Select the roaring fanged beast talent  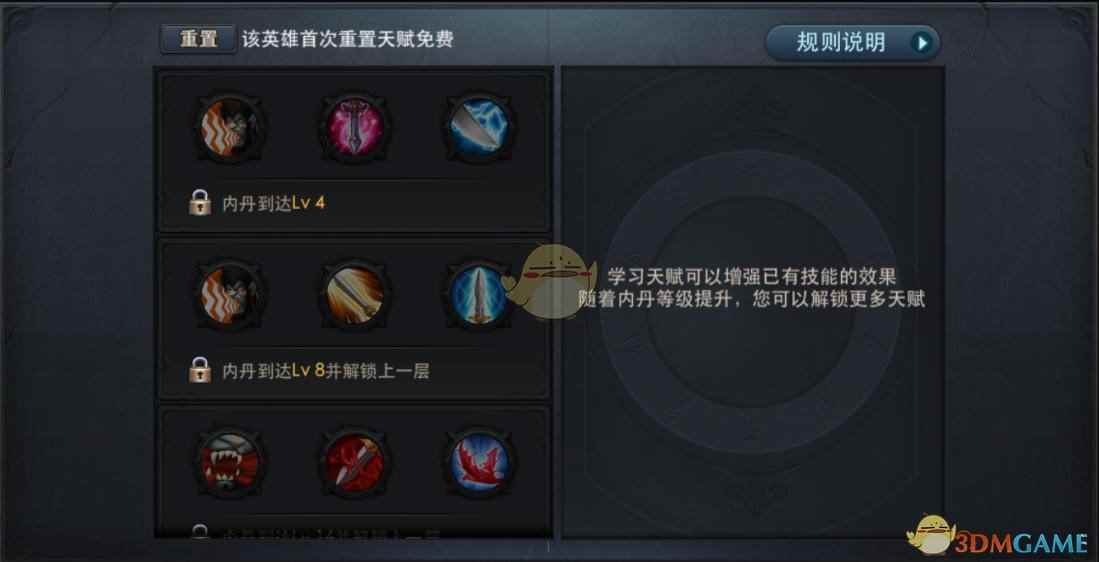(228, 462)
